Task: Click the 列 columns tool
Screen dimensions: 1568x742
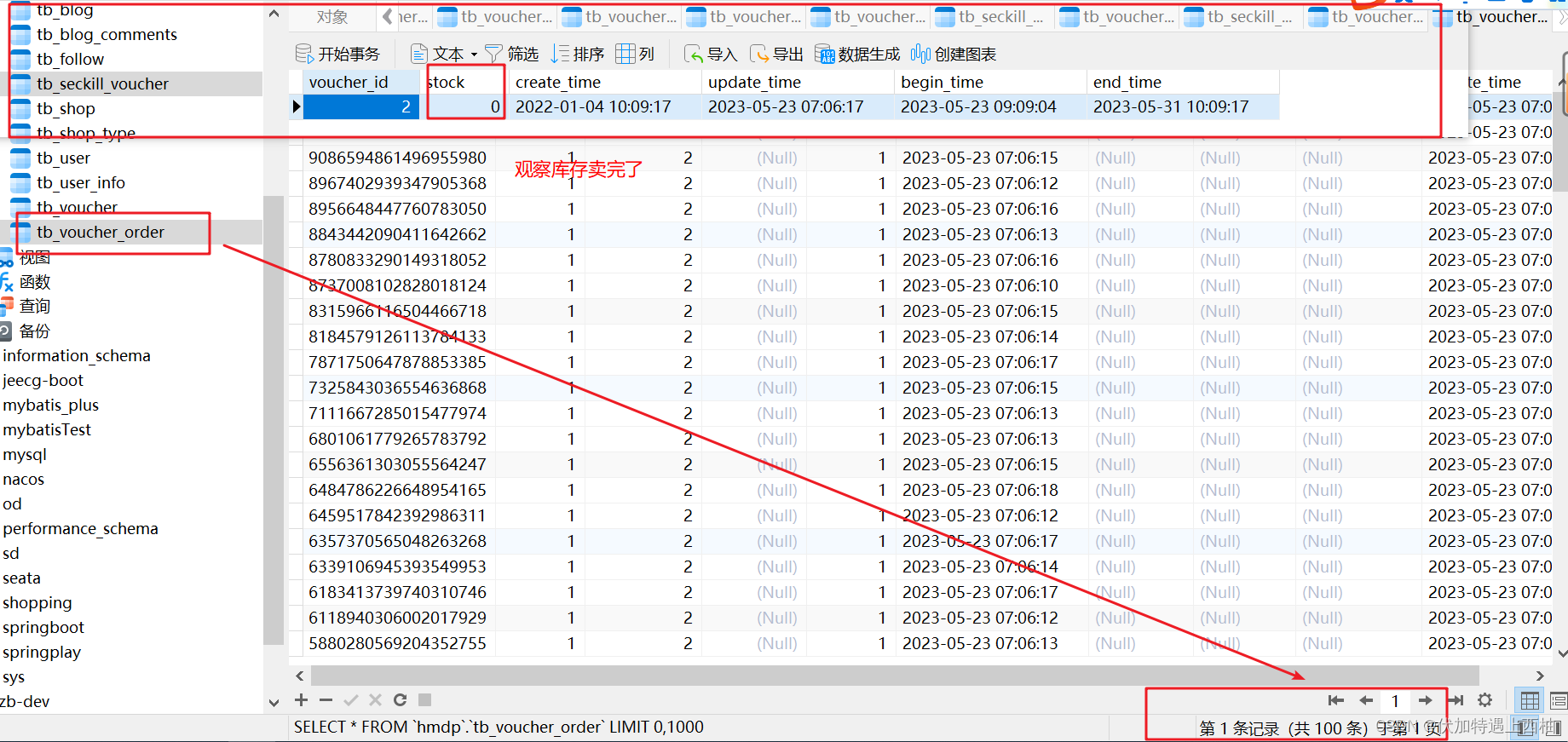Action: click(x=635, y=54)
